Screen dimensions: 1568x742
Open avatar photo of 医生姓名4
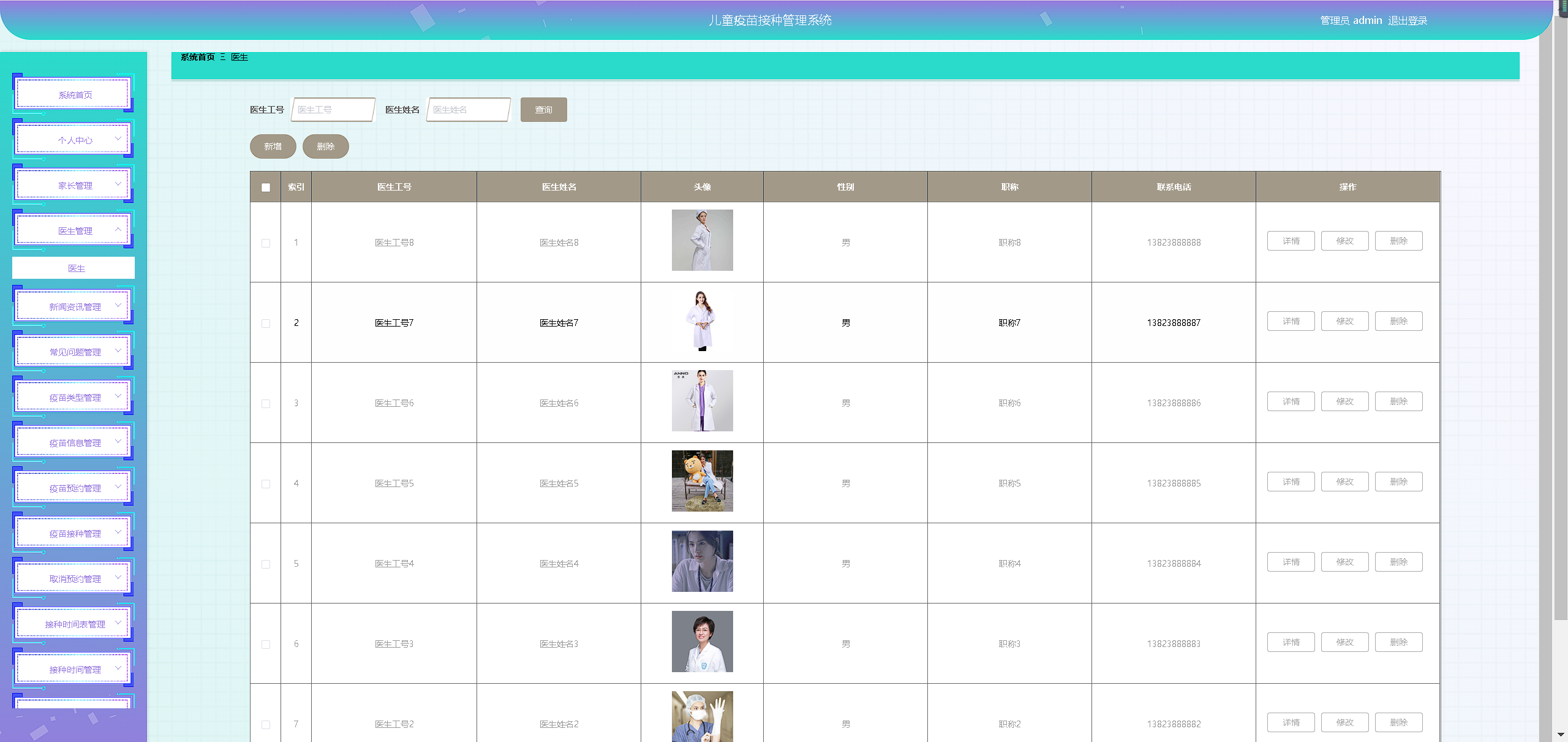click(x=702, y=561)
